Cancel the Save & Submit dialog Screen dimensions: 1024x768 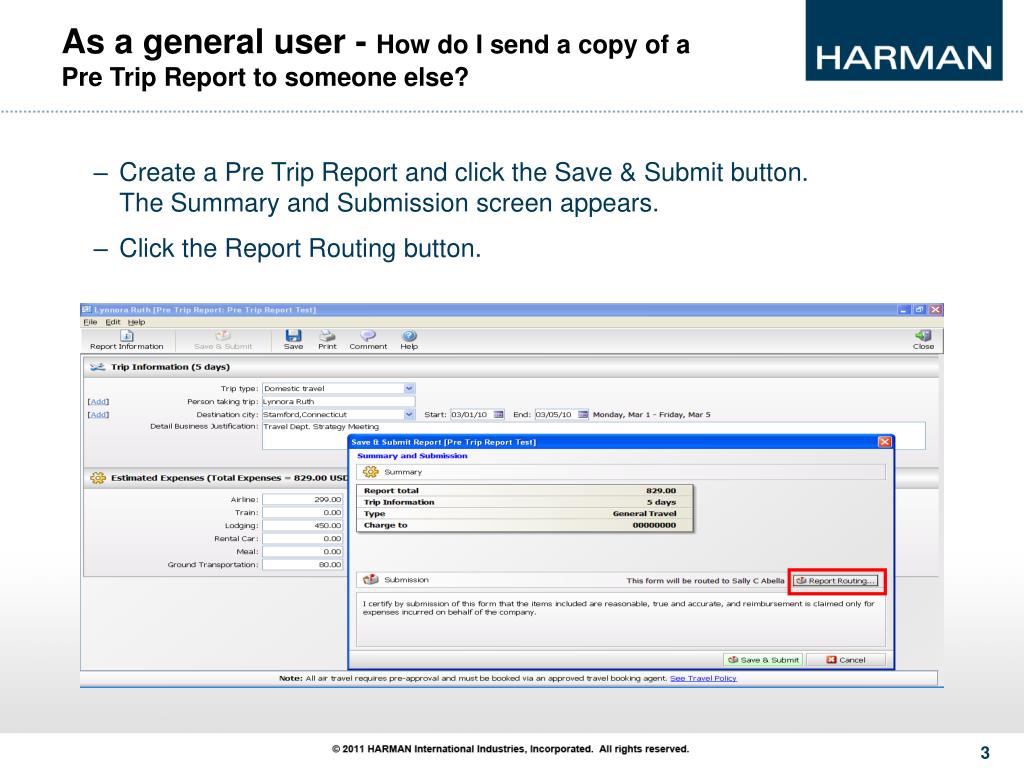[x=846, y=660]
